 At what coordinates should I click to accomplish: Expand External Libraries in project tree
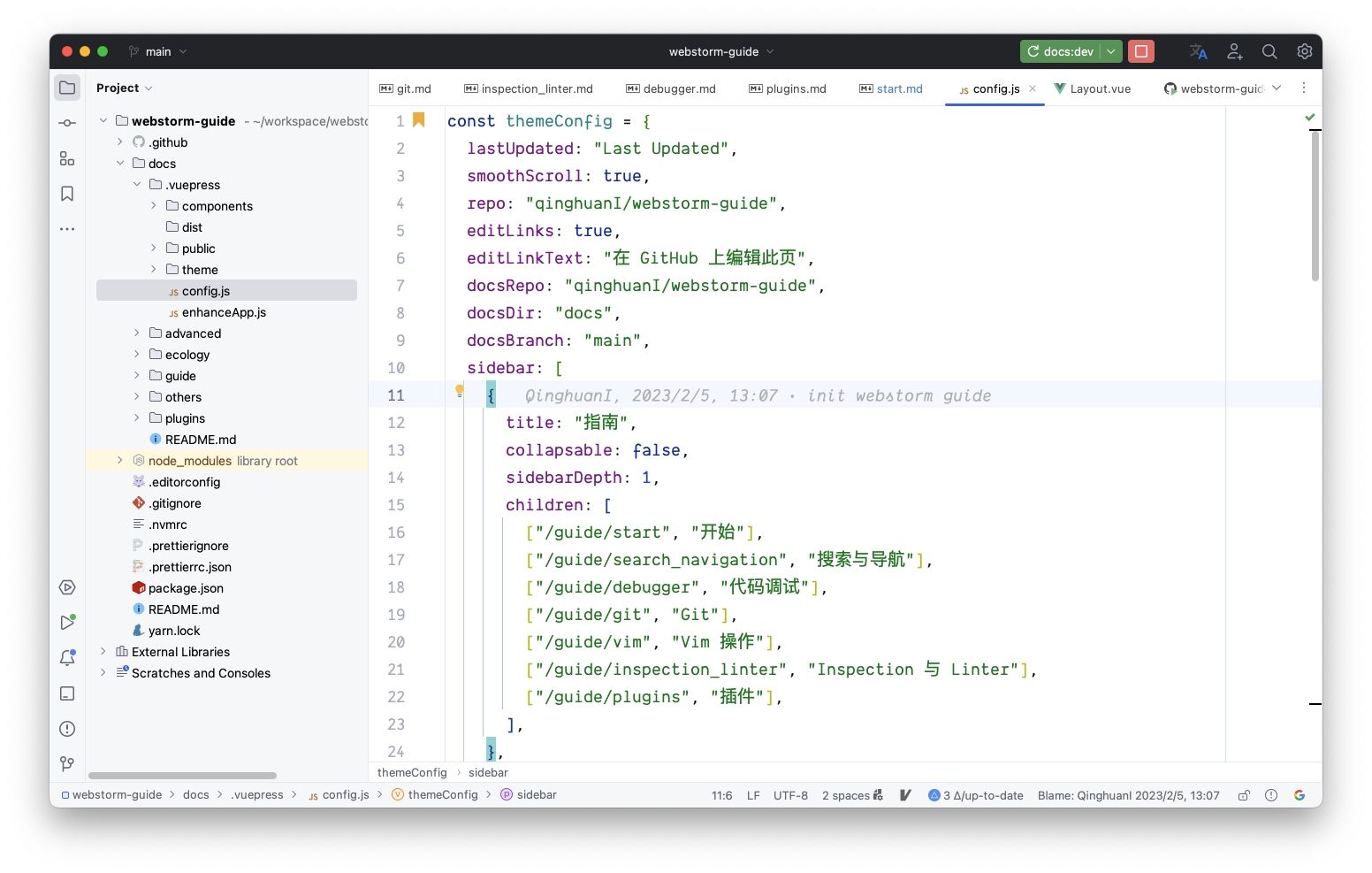coord(103,651)
